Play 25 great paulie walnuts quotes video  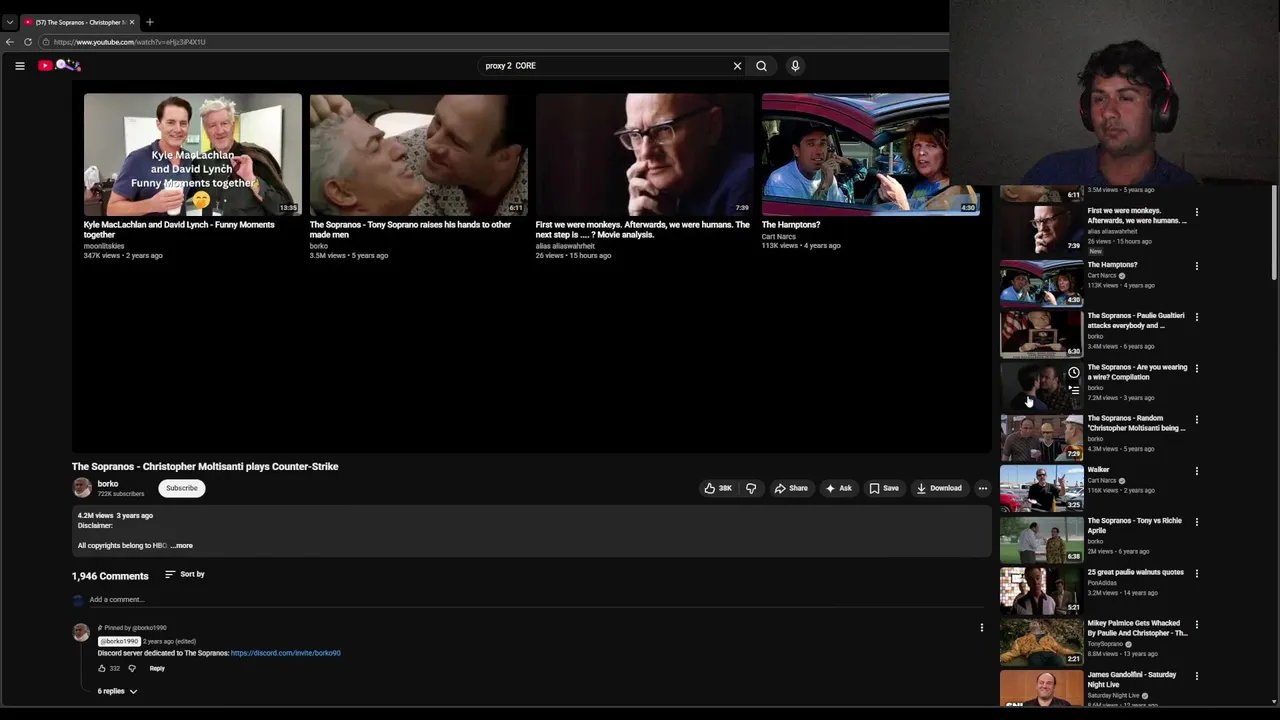(x=1041, y=590)
